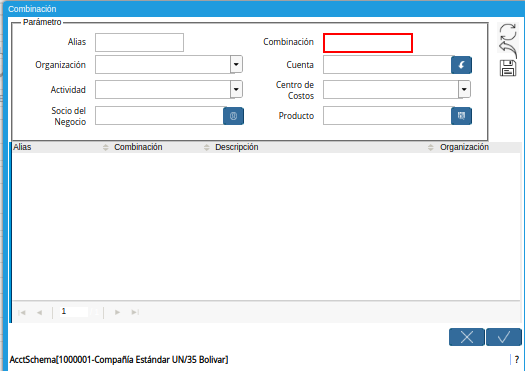Viewport: 525px width, 371px height.
Task: Go to the last results page
Action: [x=135, y=312]
